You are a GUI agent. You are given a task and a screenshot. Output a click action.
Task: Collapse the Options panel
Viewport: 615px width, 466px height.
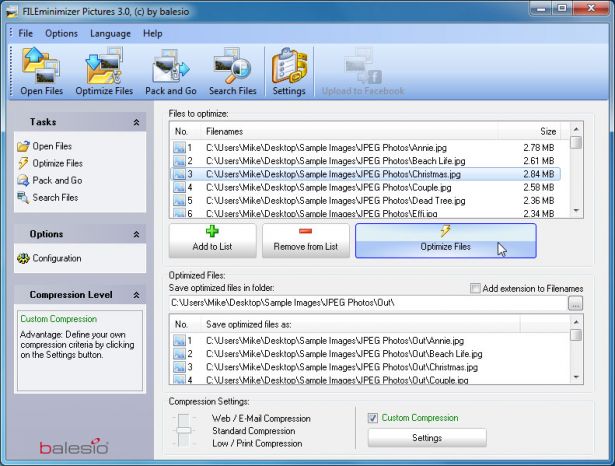[x=136, y=235]
